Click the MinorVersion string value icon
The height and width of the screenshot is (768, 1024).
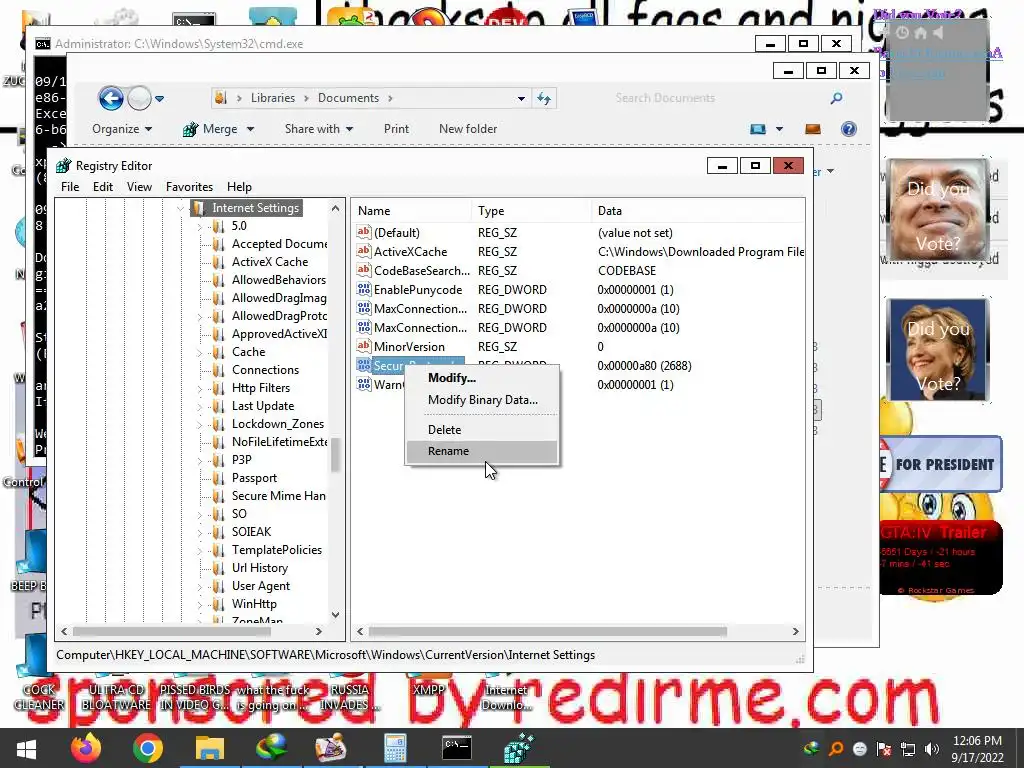[364, 345]
